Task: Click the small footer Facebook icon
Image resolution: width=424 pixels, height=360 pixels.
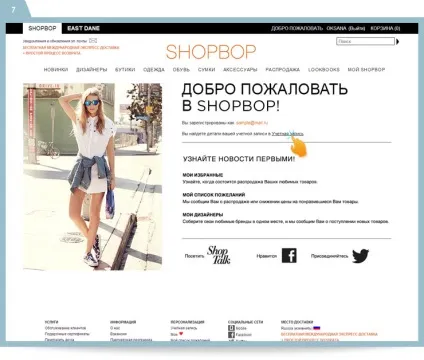Action: coord(231,335)
